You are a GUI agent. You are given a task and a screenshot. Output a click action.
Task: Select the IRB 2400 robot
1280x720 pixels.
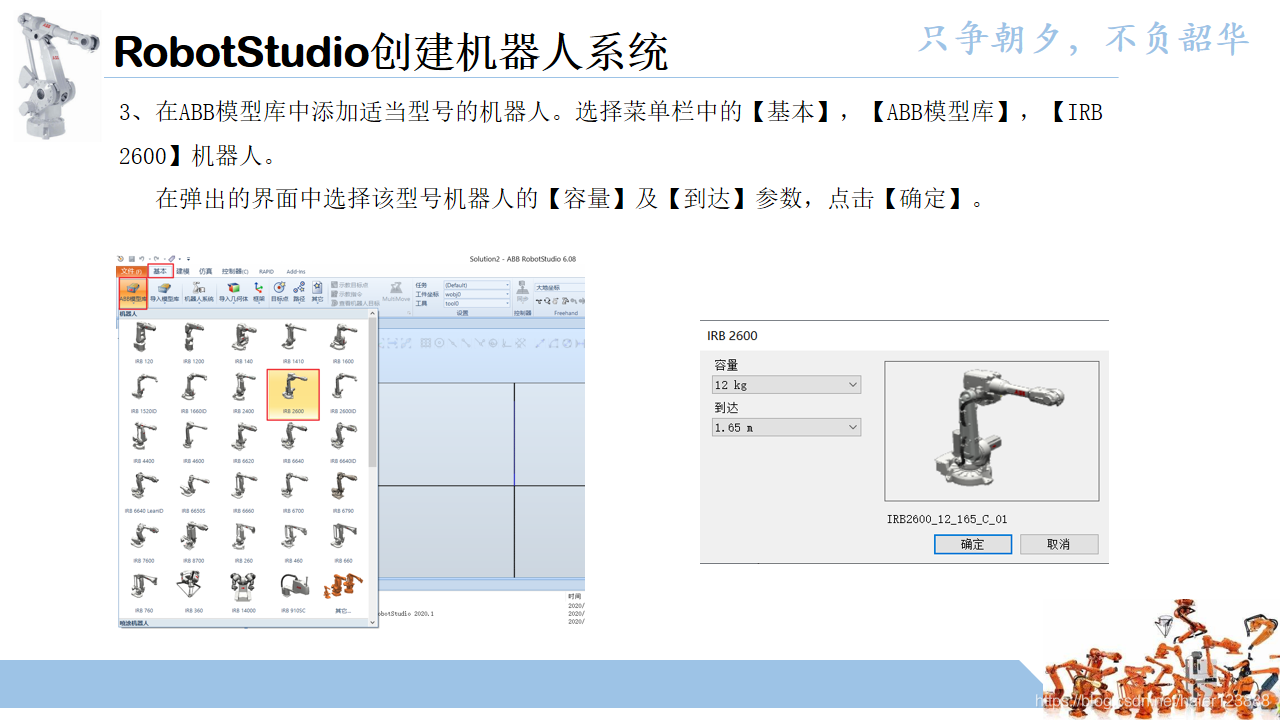click(243, 394)
